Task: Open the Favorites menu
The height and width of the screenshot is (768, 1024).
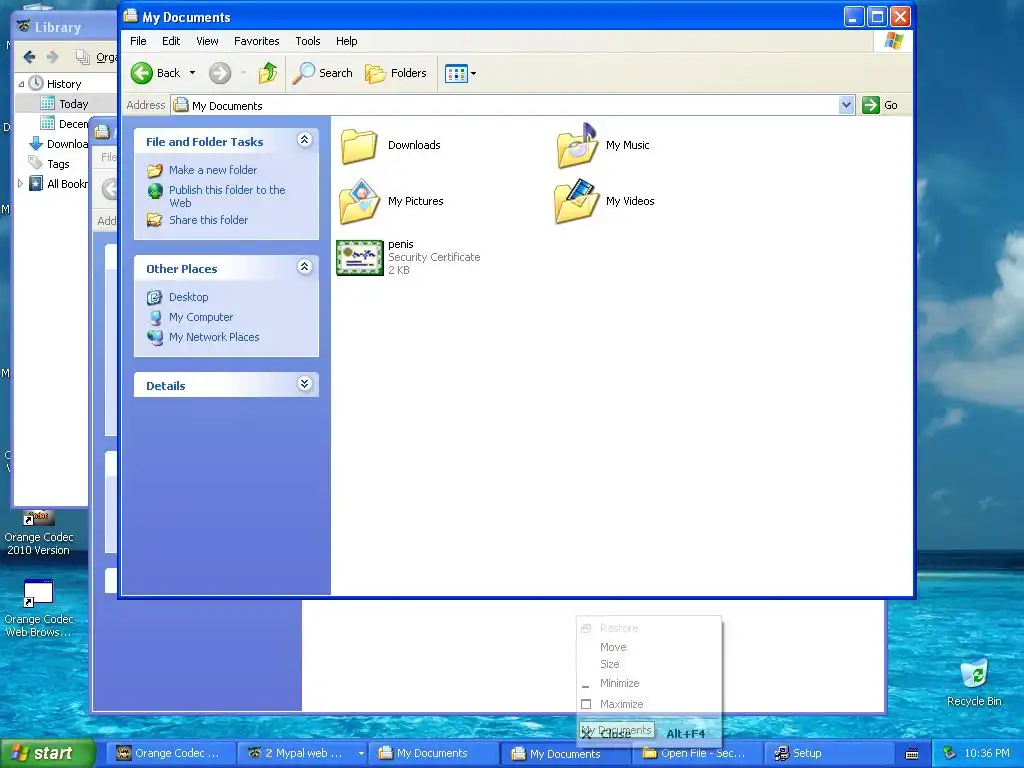Action: point(257,41)
